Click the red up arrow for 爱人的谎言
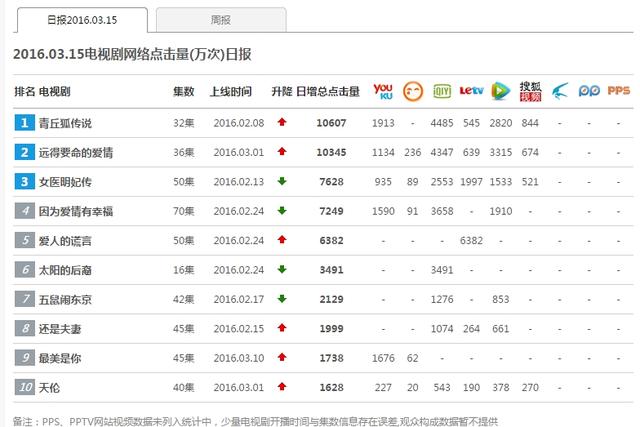This screenshot has height=427, width=640. point(282,241)
